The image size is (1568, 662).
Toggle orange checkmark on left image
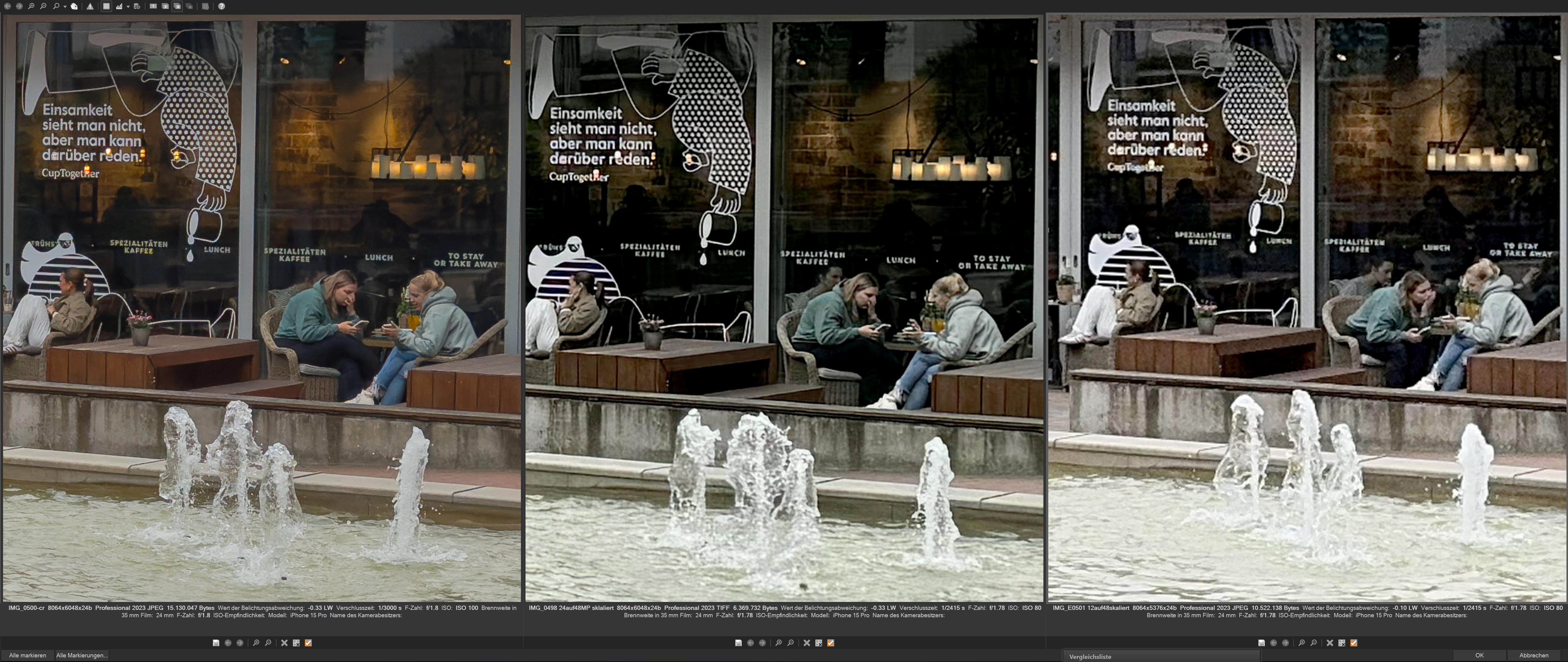[x=308, y=642]
